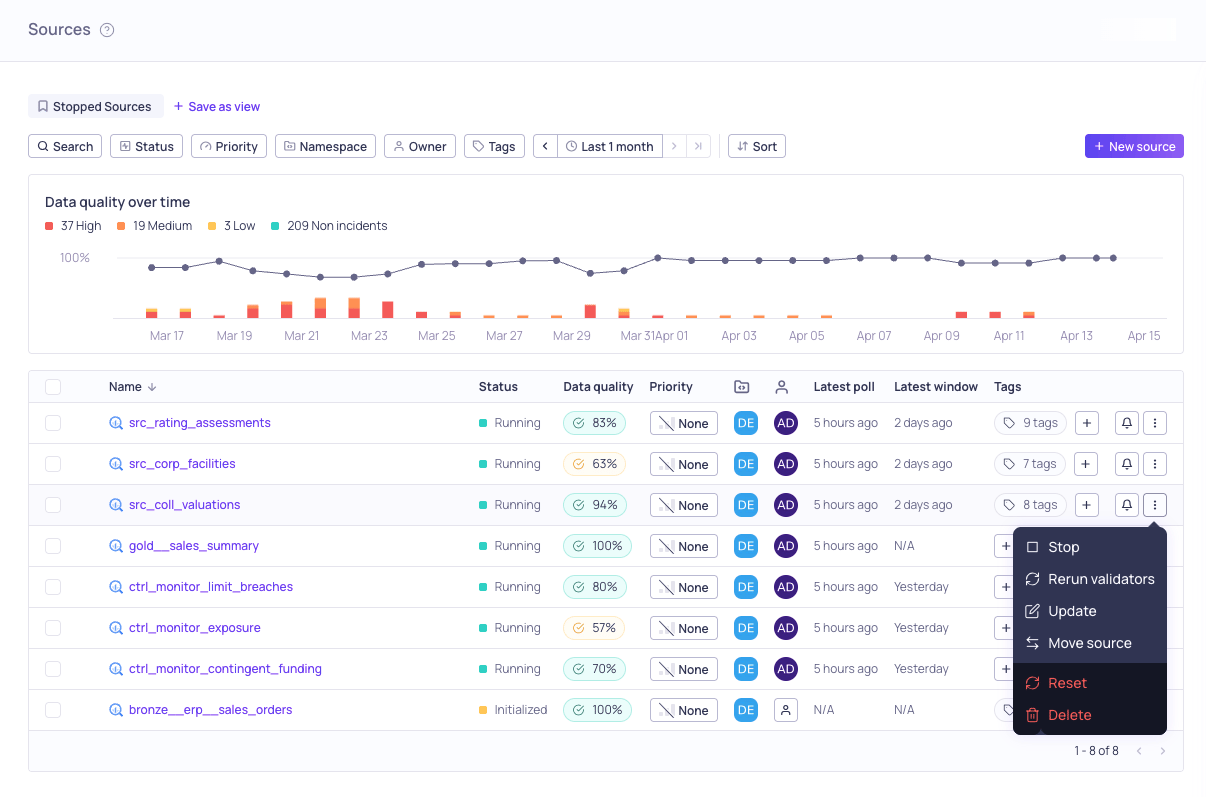This screenshot has height=797, width=1206.
Task: Select checkbox for bronze__erp__sales_orders
Action: tap(53, 710)
